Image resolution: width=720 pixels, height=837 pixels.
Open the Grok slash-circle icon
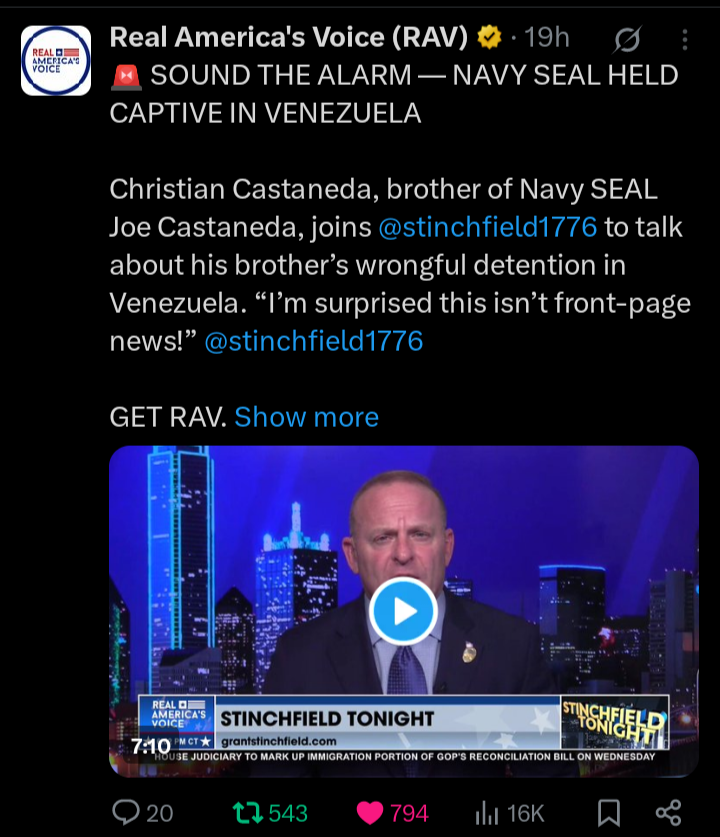tap(627, 40)
